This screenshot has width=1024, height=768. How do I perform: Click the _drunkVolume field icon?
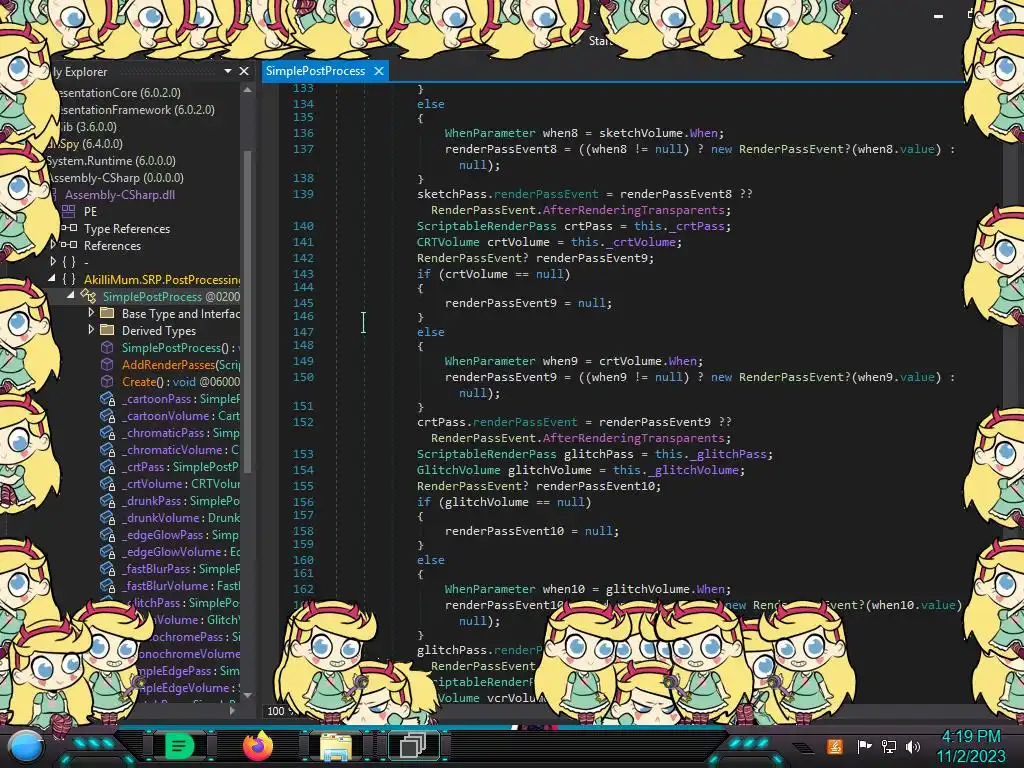pyautogui.click(x=108, y=518)
